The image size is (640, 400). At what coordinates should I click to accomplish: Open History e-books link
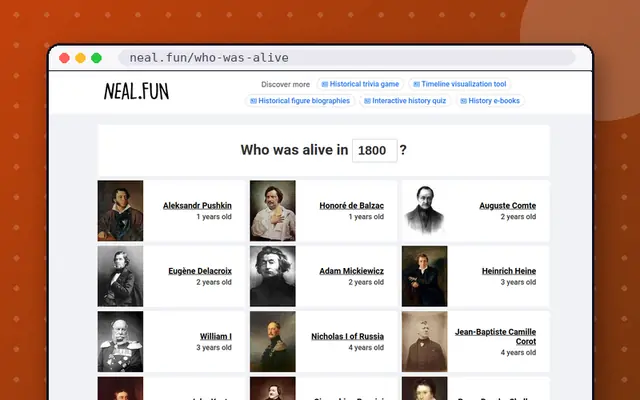(x=490, y=101)
